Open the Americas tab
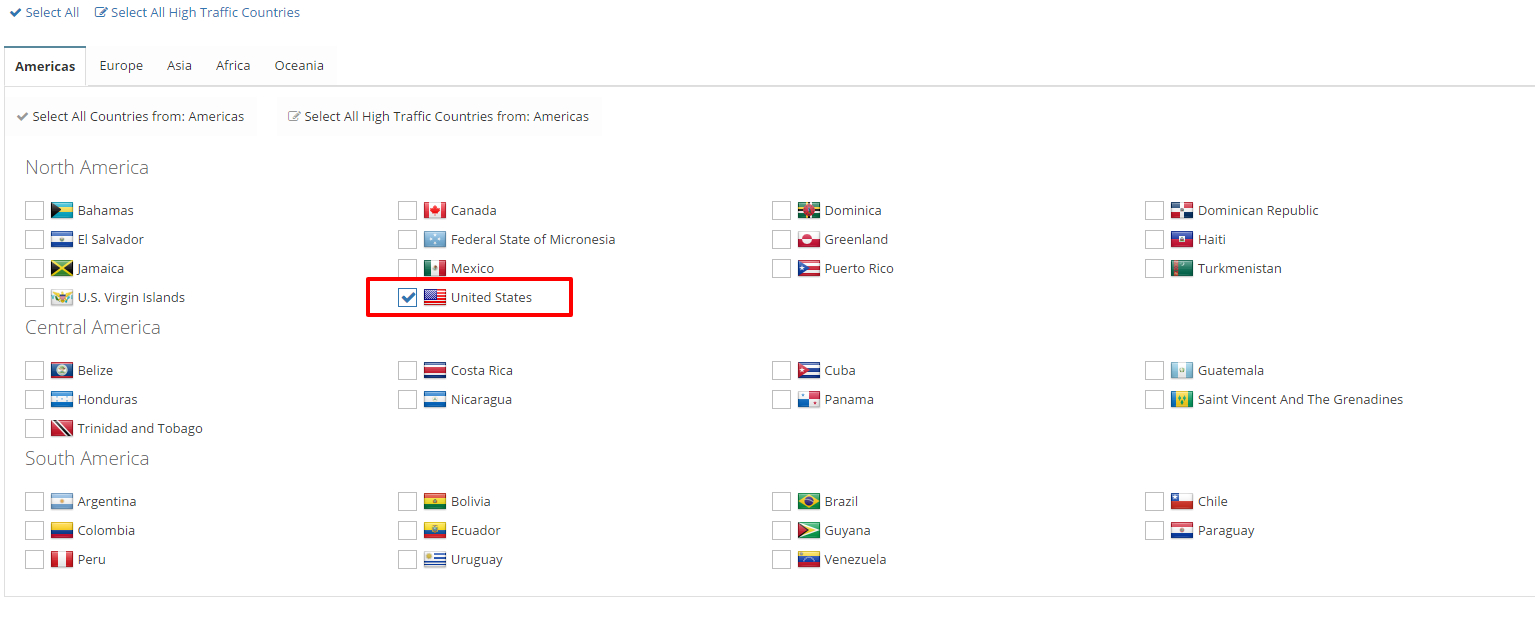 [x=45, y=66]
